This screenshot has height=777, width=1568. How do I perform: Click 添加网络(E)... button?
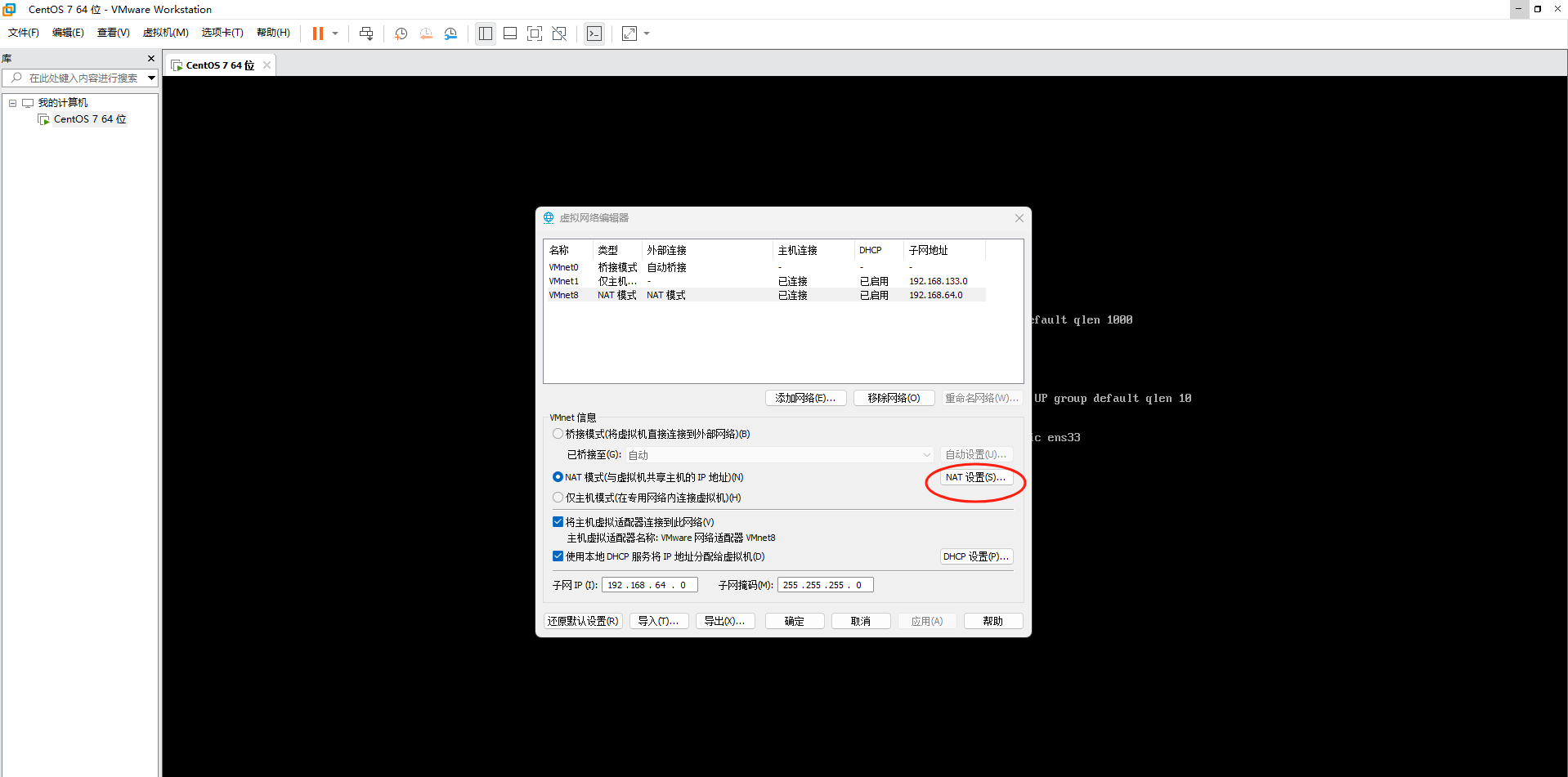805,398
